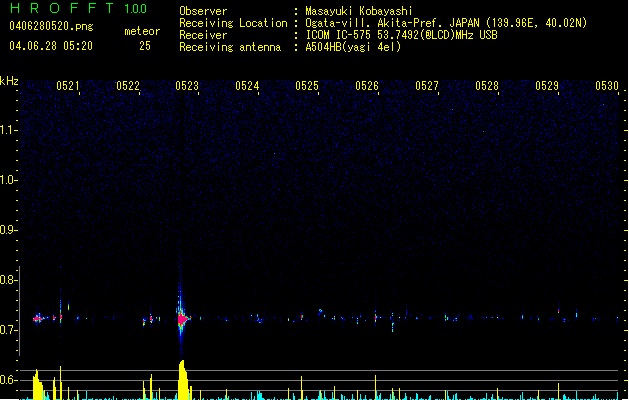Click the filename 0406280520.png

51,26
